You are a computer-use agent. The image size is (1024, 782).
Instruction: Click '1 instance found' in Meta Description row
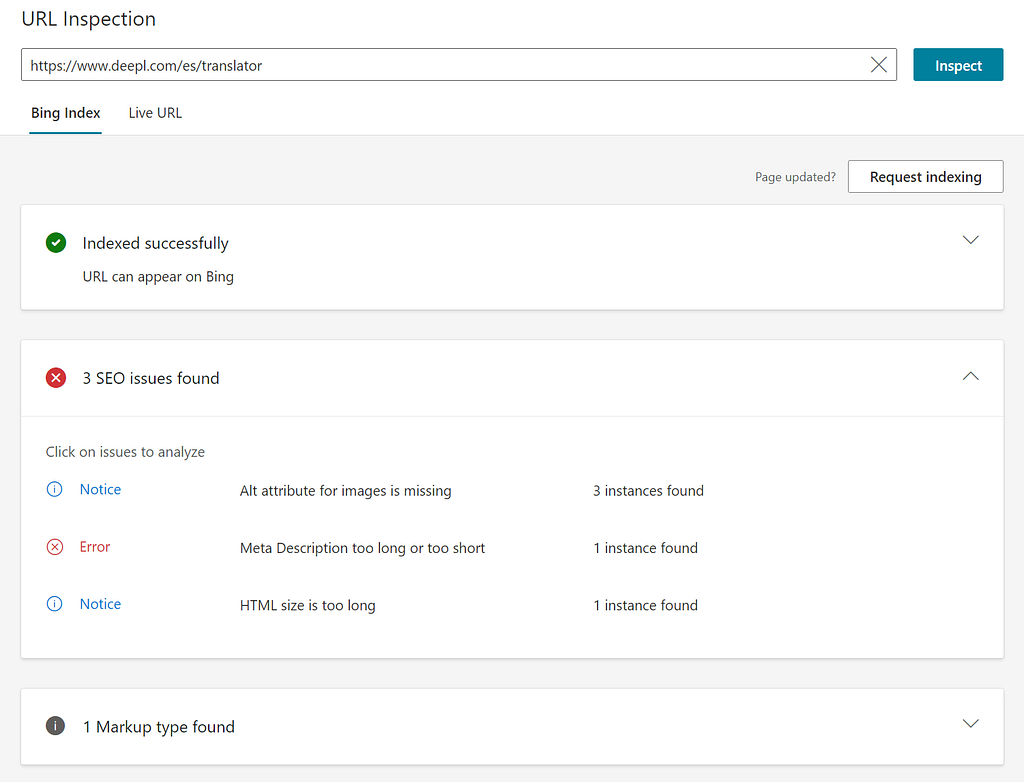click(x=645, y=548)
